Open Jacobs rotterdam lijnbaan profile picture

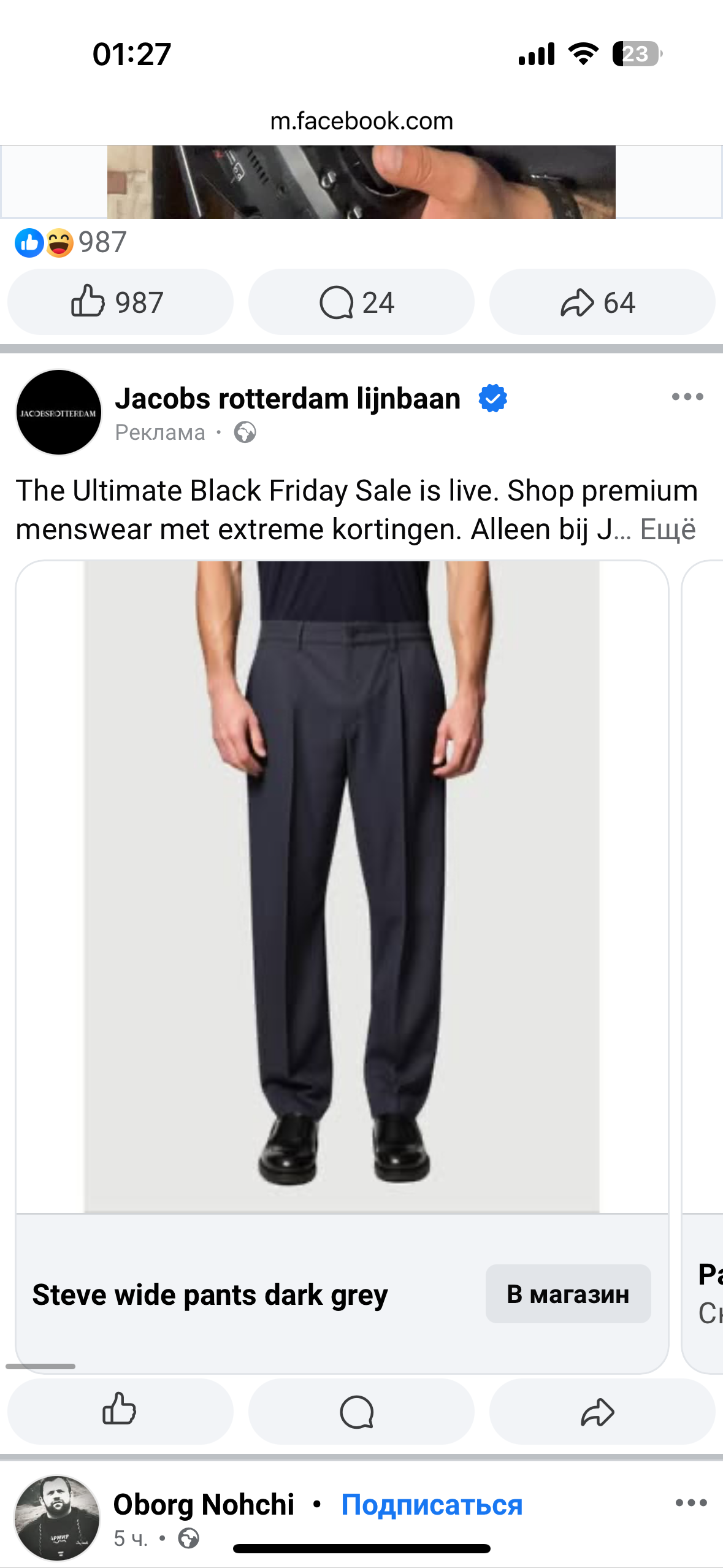(x=59, y=412)
